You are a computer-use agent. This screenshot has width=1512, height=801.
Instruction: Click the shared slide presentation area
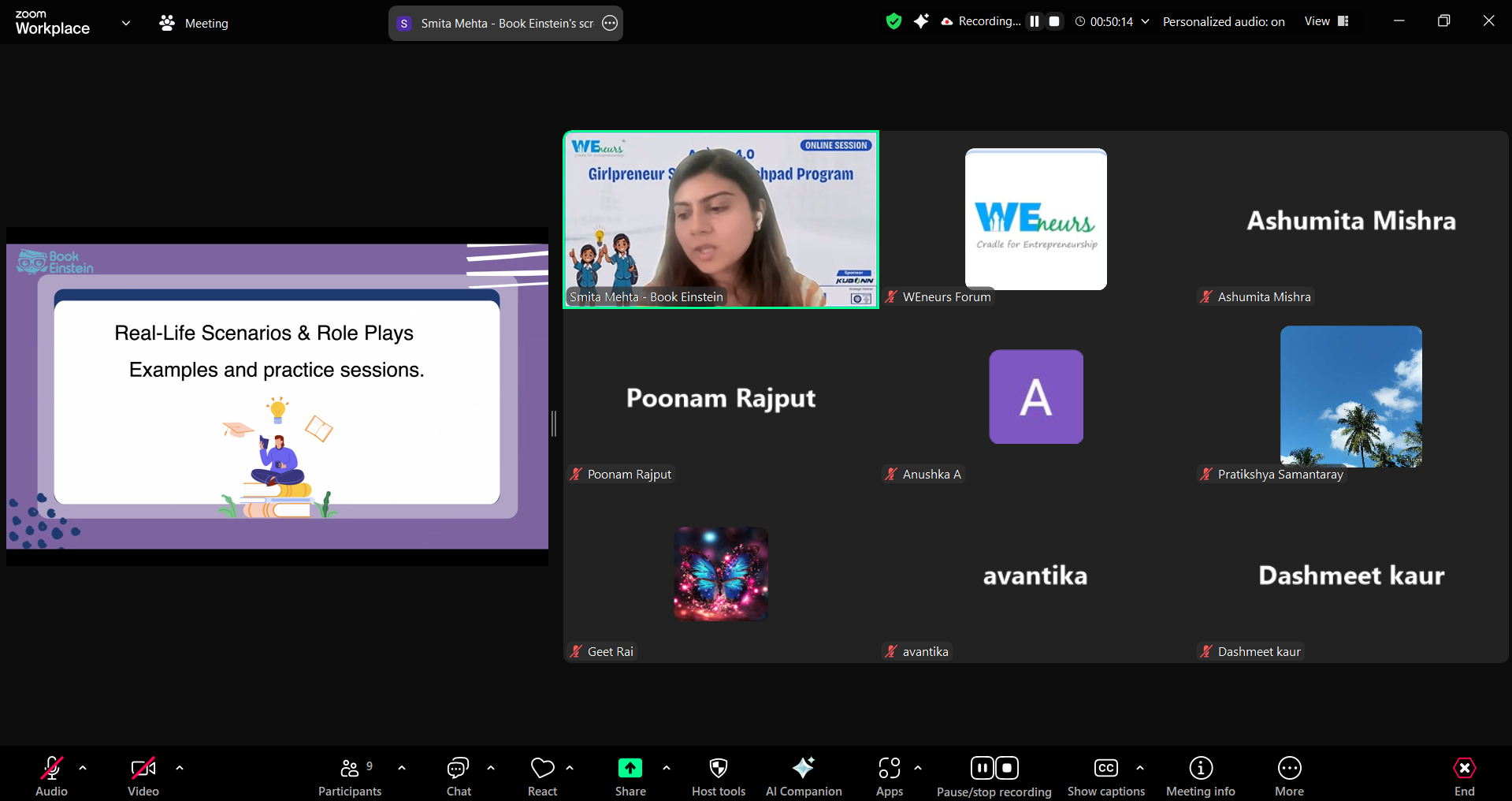pos(277,396)
